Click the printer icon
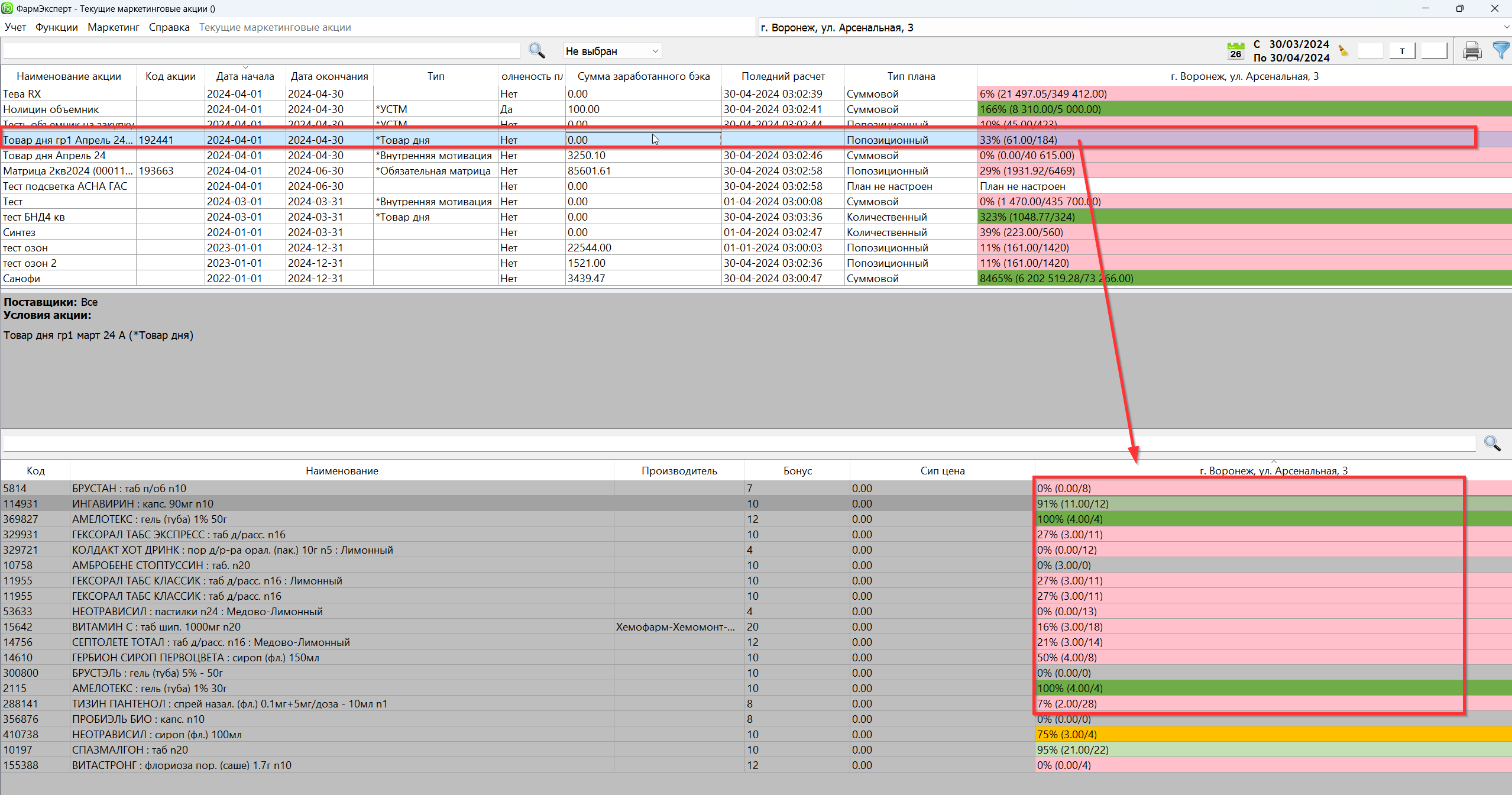 click(1472, 51)
